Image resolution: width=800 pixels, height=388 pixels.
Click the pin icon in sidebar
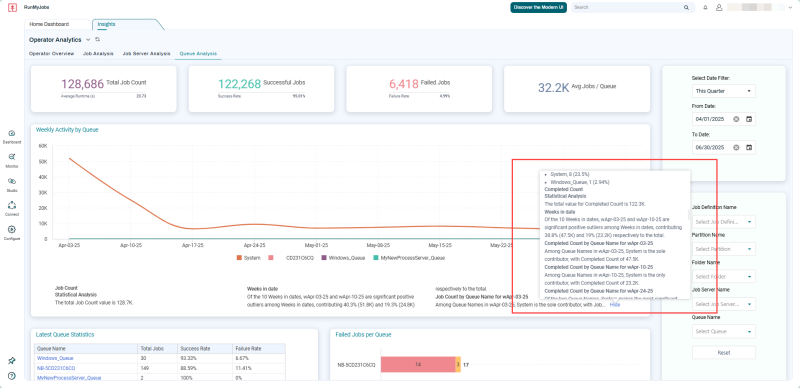tap(12, 360)
